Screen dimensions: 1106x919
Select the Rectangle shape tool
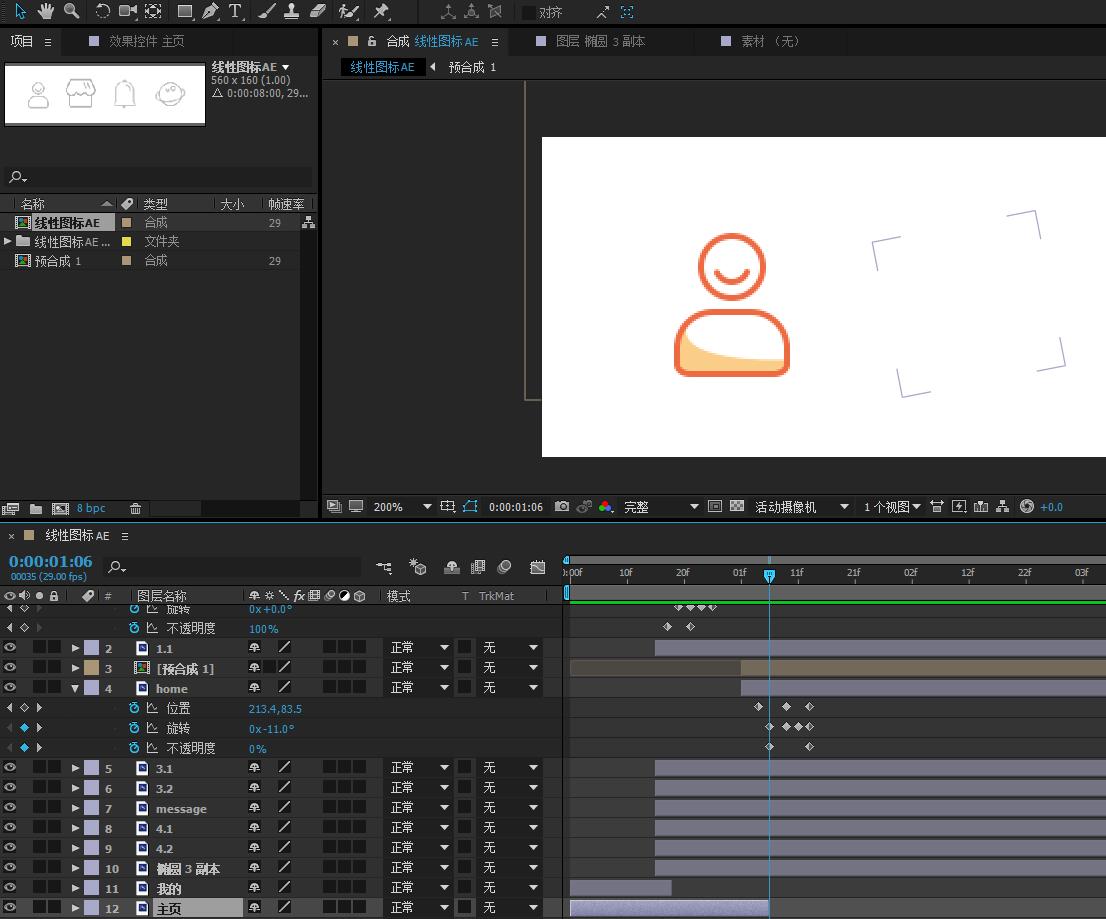pos(184,11)
